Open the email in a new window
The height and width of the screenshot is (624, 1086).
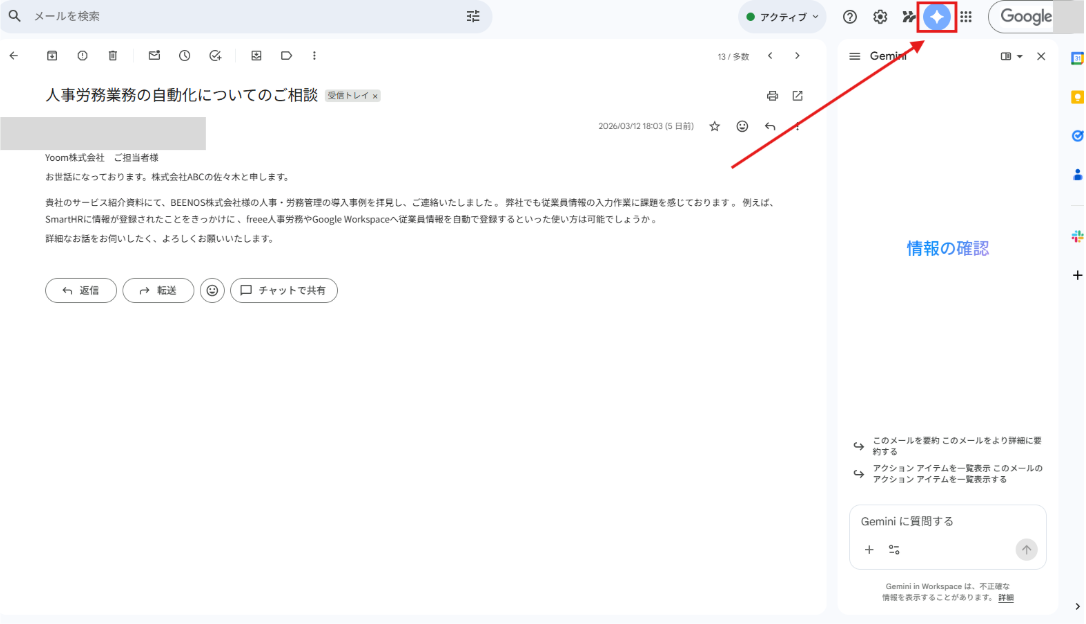tap(797, 96)
